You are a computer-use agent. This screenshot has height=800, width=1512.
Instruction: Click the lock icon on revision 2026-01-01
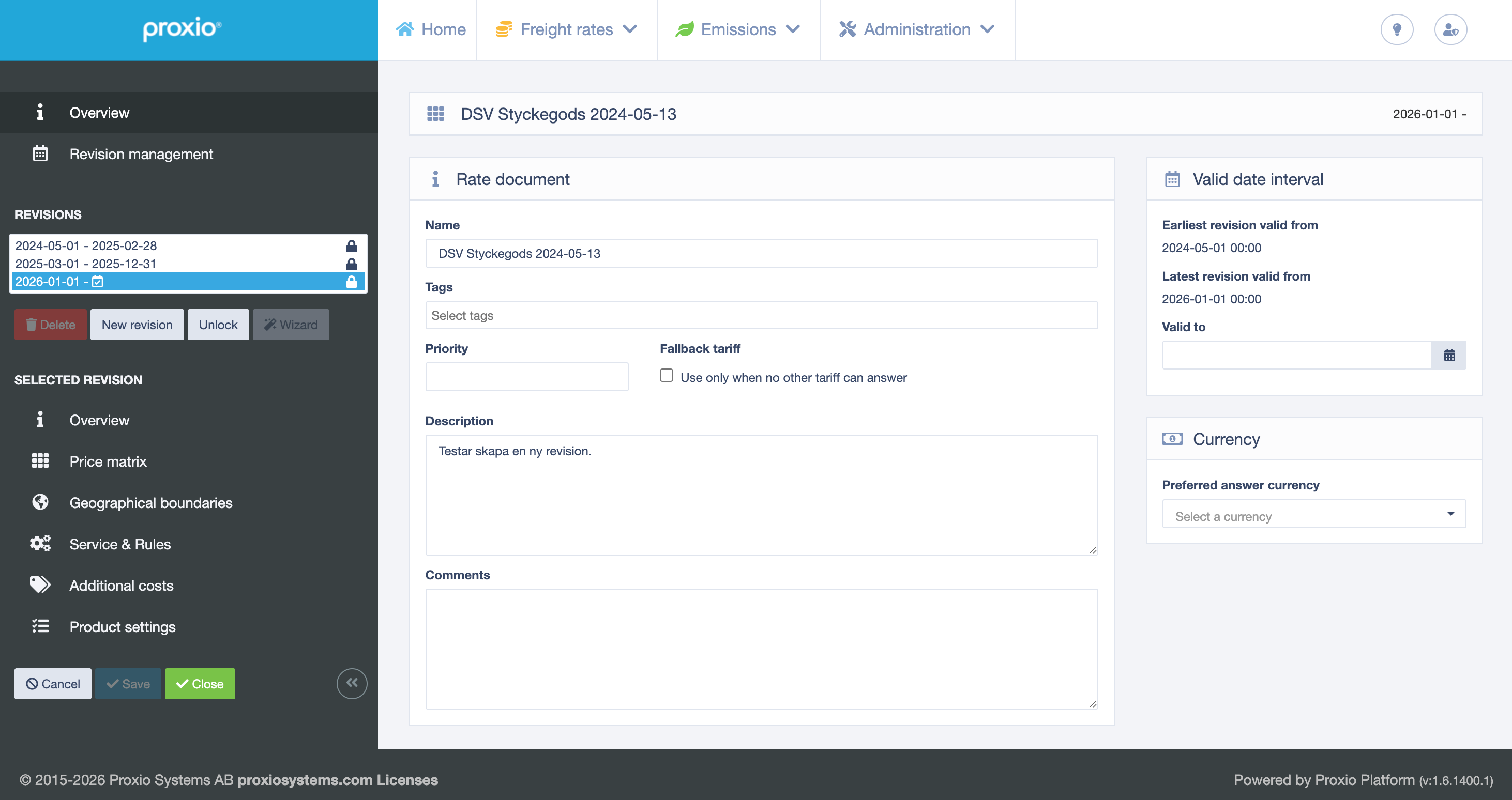[352, 282]
